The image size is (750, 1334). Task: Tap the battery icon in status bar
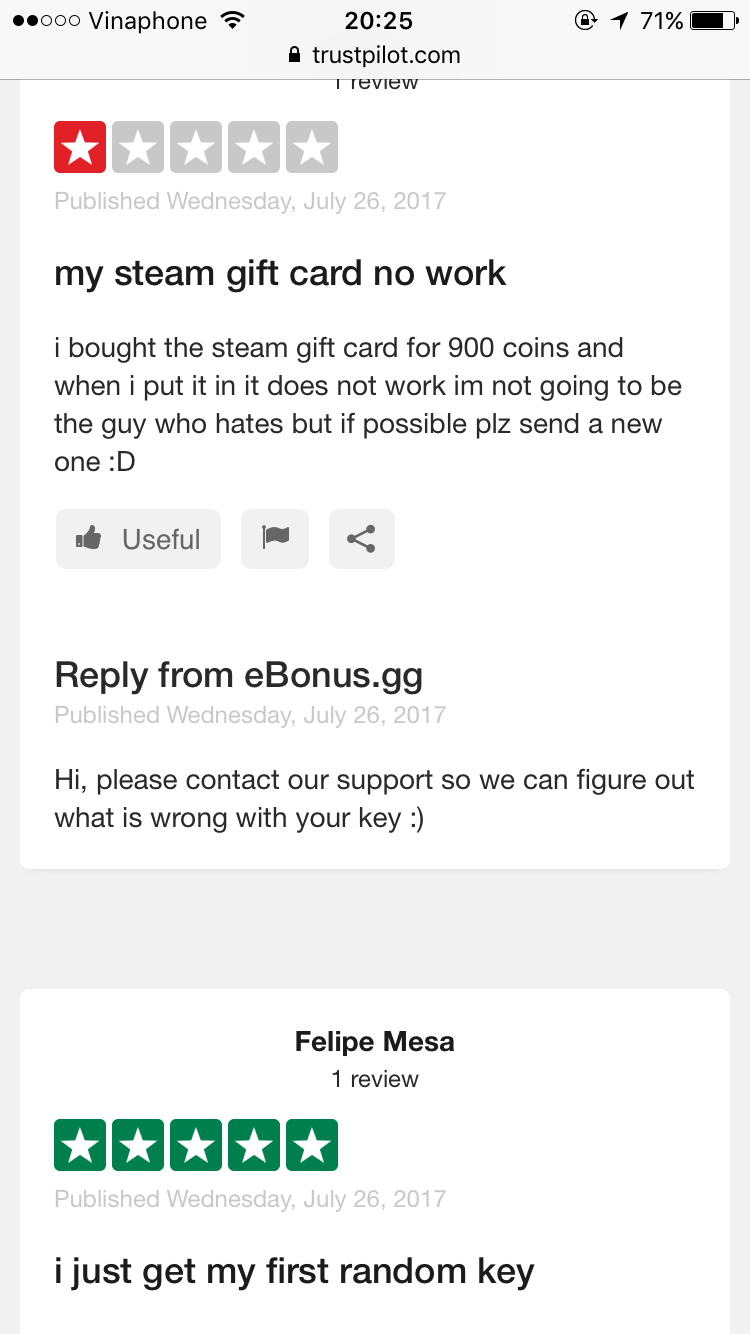[713, 21]
